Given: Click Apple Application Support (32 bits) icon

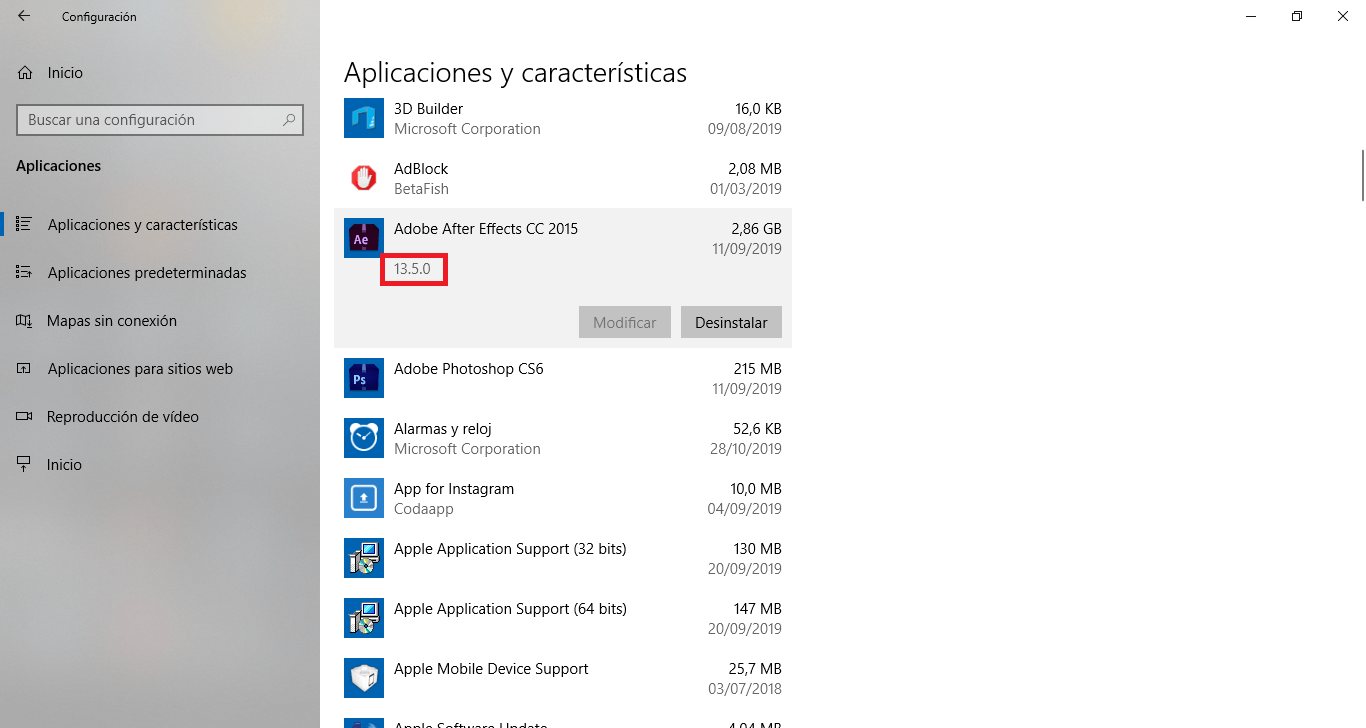Looking at the screenshot, I should [x=363, y=558].
